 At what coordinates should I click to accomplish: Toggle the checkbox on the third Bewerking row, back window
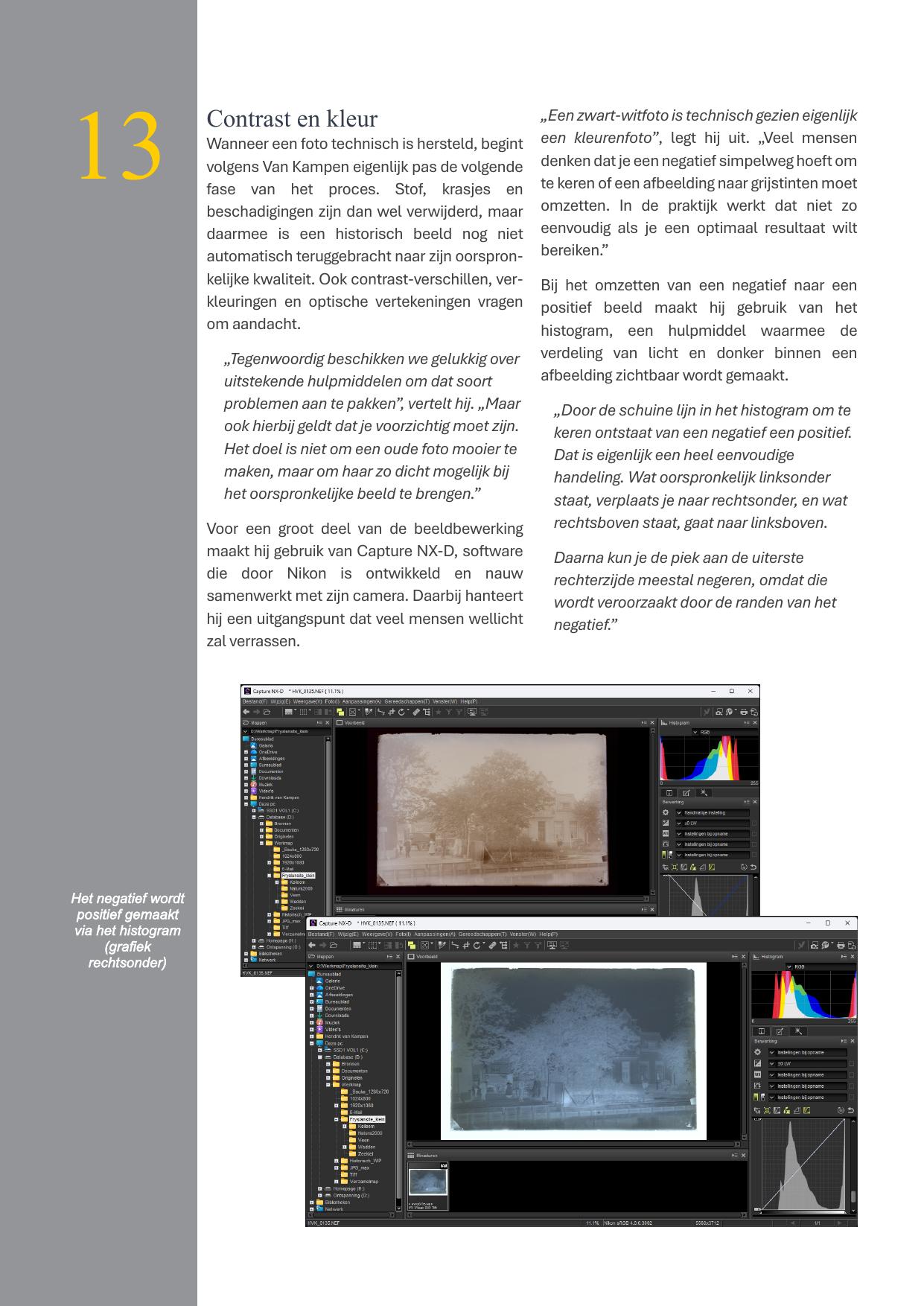pos(754,834)
